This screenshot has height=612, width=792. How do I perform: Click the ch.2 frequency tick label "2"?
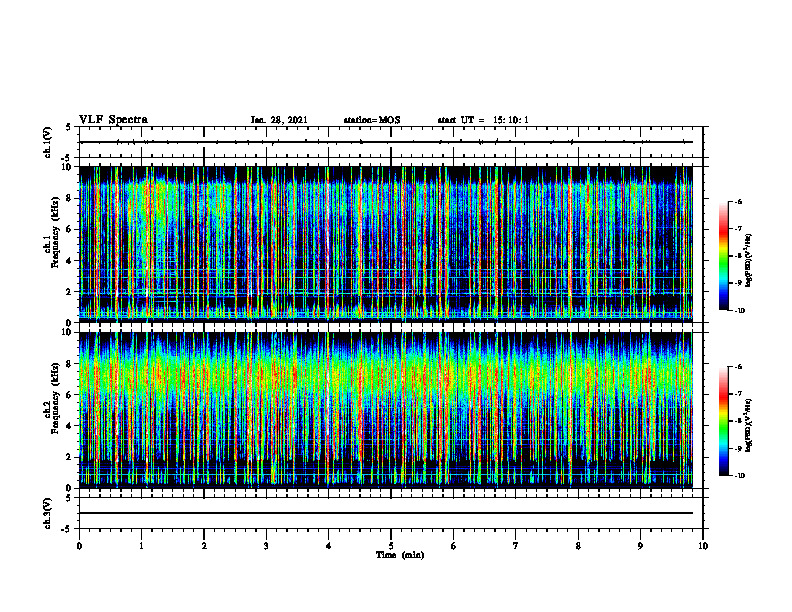coord(70,457)
